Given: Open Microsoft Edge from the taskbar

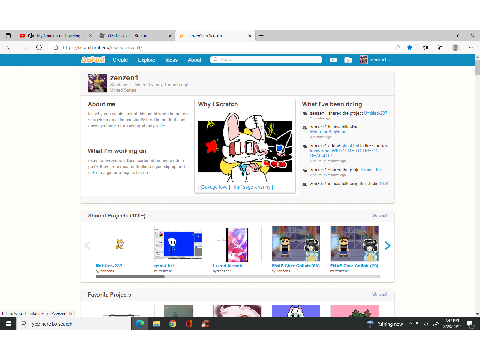Looking at the screenshot, I should coord(140,324).
